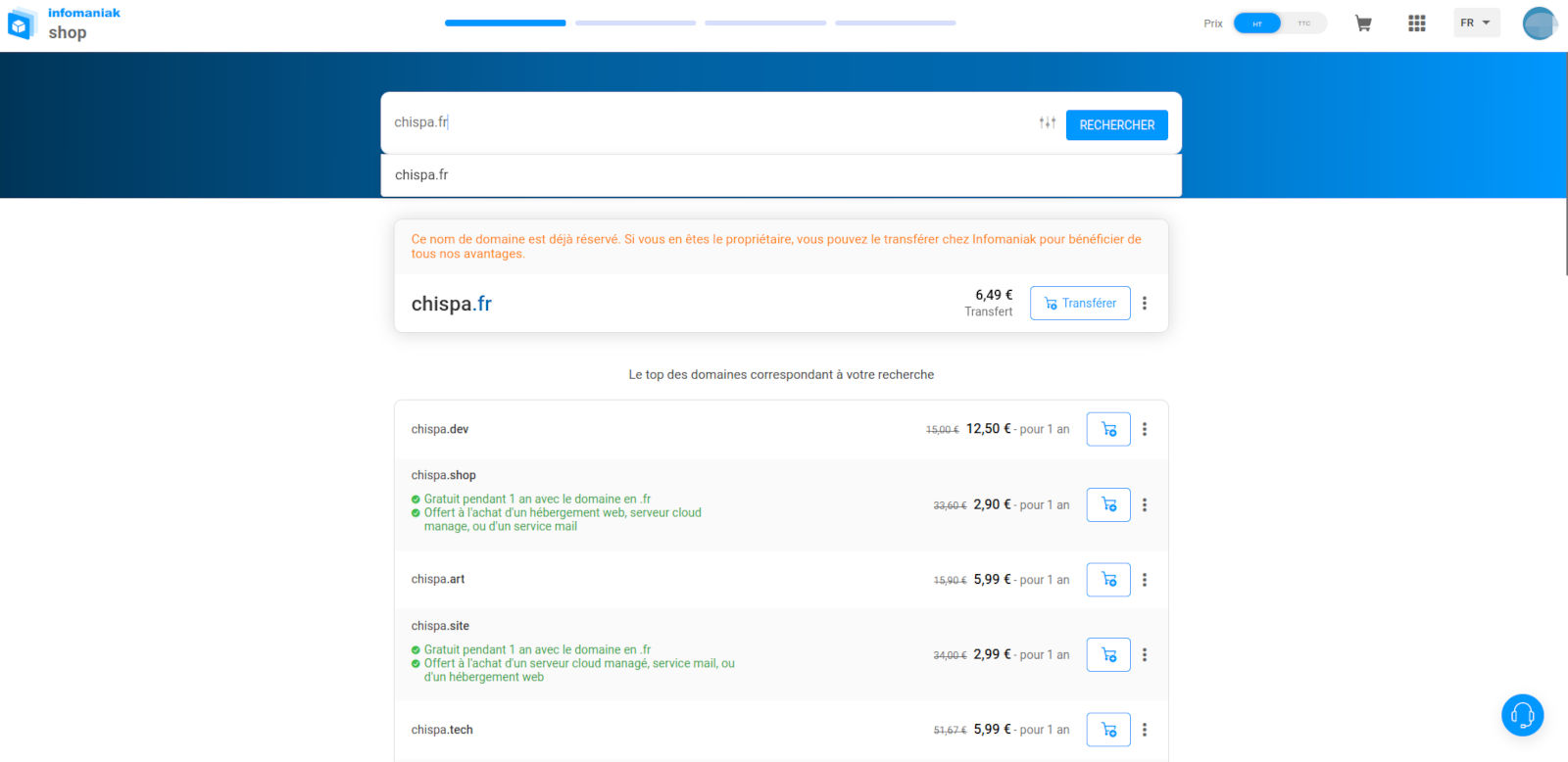Open more options menu for chispa.tech

(1145, 730)
